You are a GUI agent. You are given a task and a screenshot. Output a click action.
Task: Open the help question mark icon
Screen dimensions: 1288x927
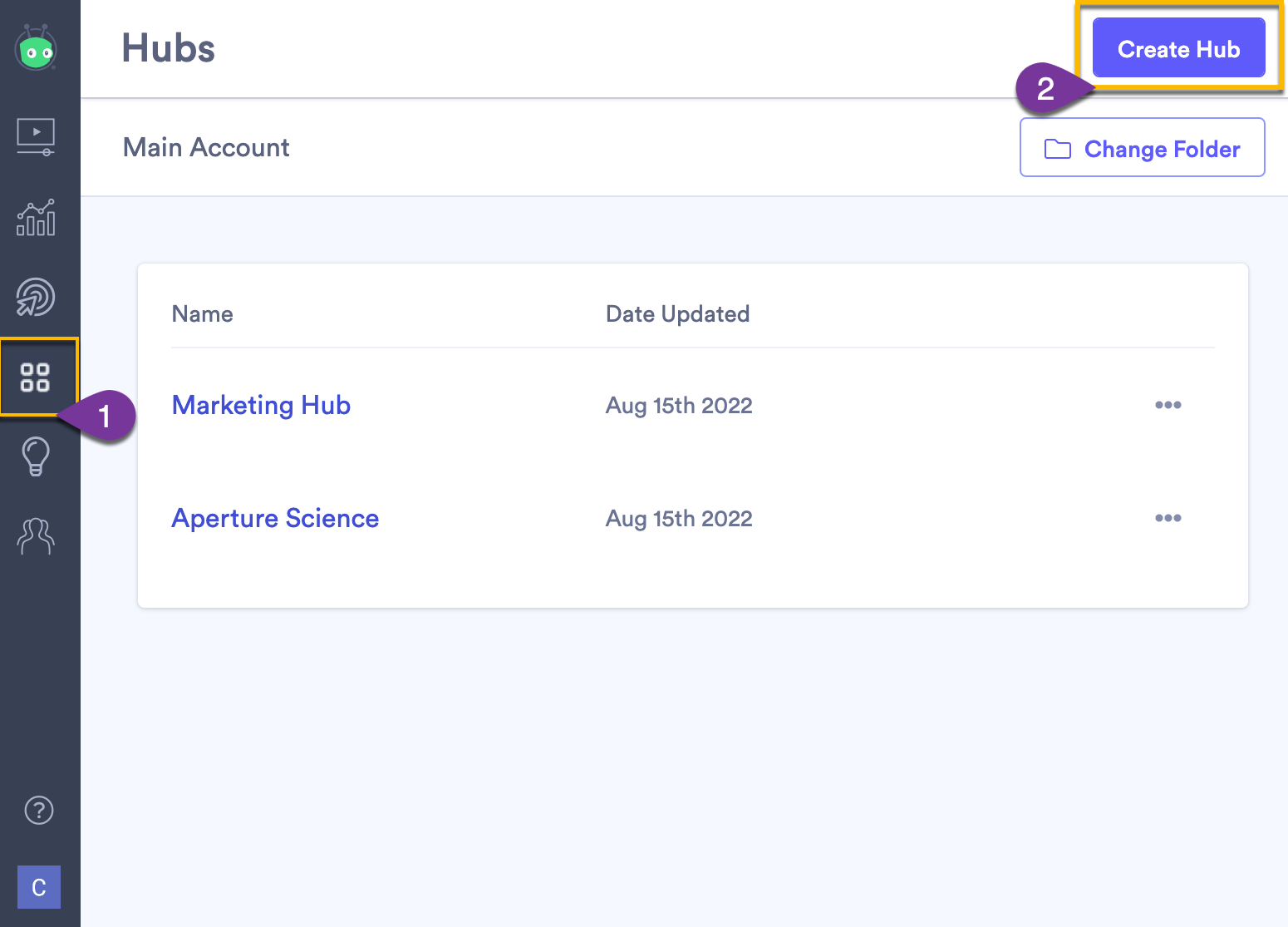tap(37, 810)
